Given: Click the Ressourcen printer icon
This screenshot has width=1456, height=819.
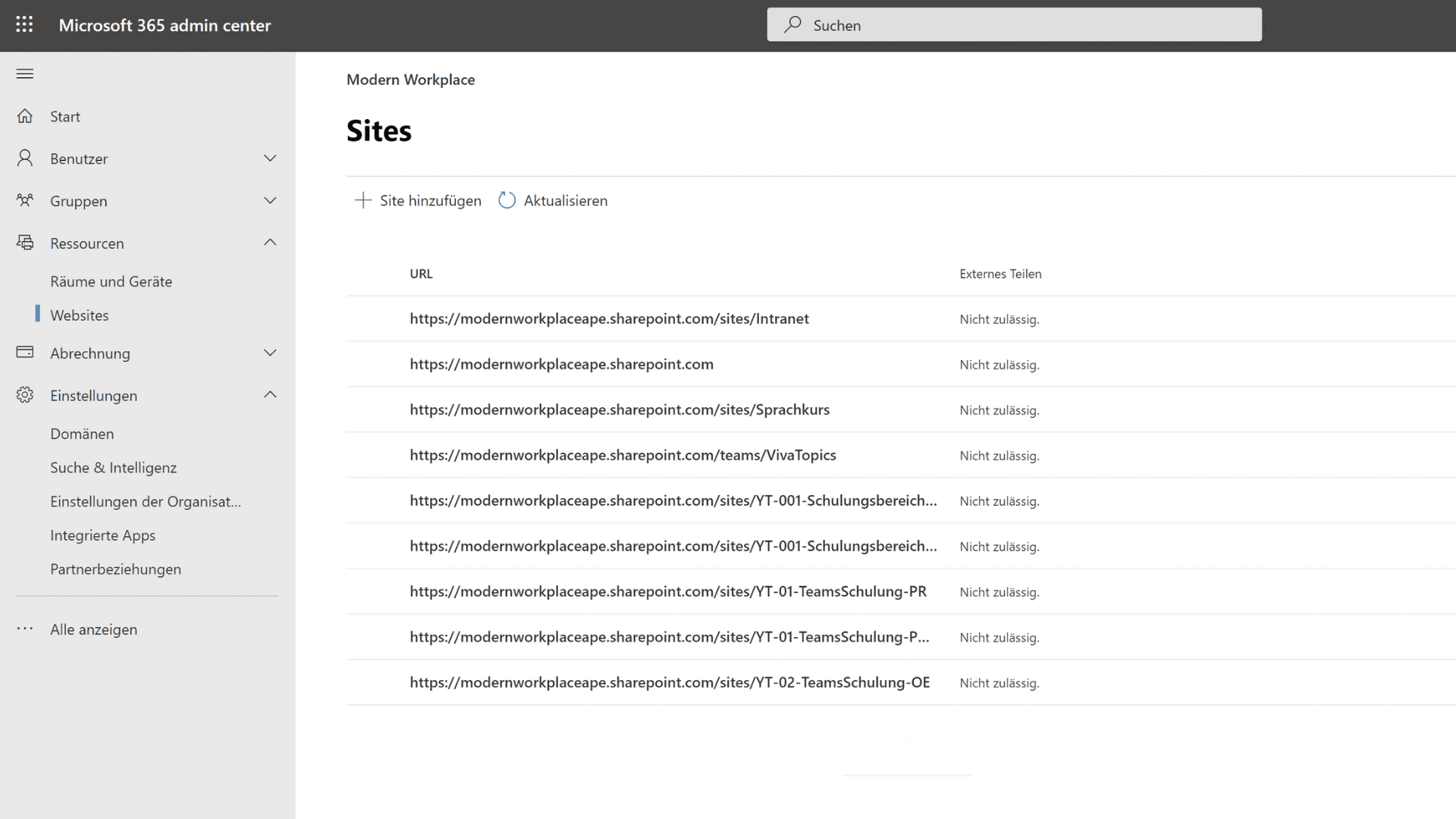Looking at the screenshot, I should [25, 243].
